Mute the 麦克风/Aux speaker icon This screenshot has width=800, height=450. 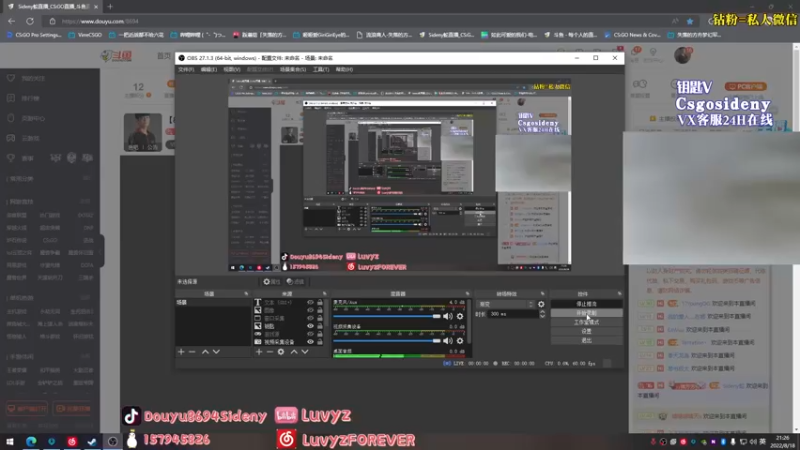448,316
